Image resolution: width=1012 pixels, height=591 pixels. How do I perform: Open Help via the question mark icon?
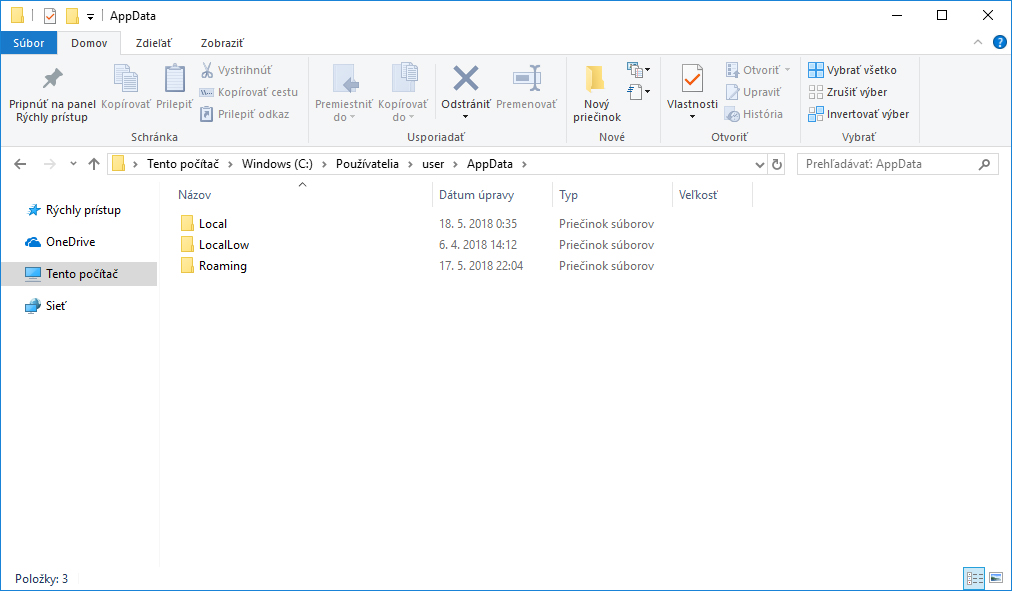tap(999, 43)
